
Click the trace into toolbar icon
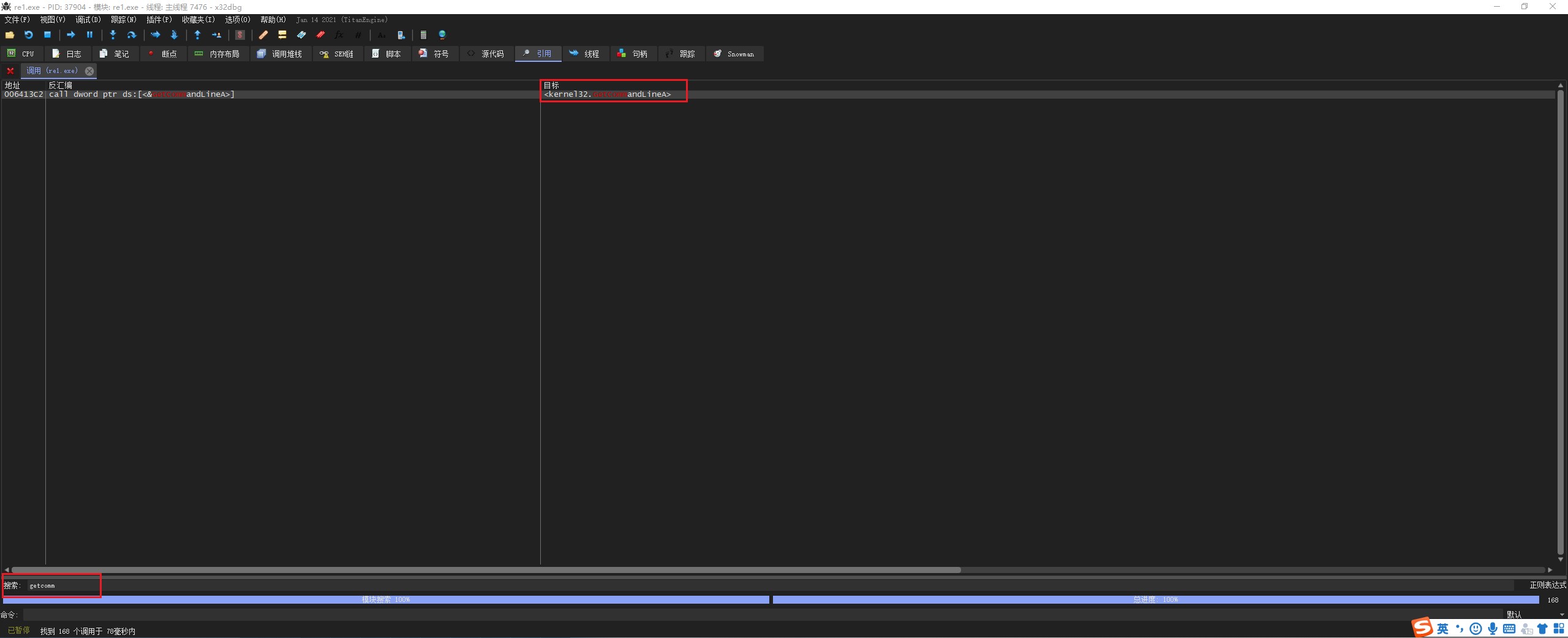coord(155,35)
